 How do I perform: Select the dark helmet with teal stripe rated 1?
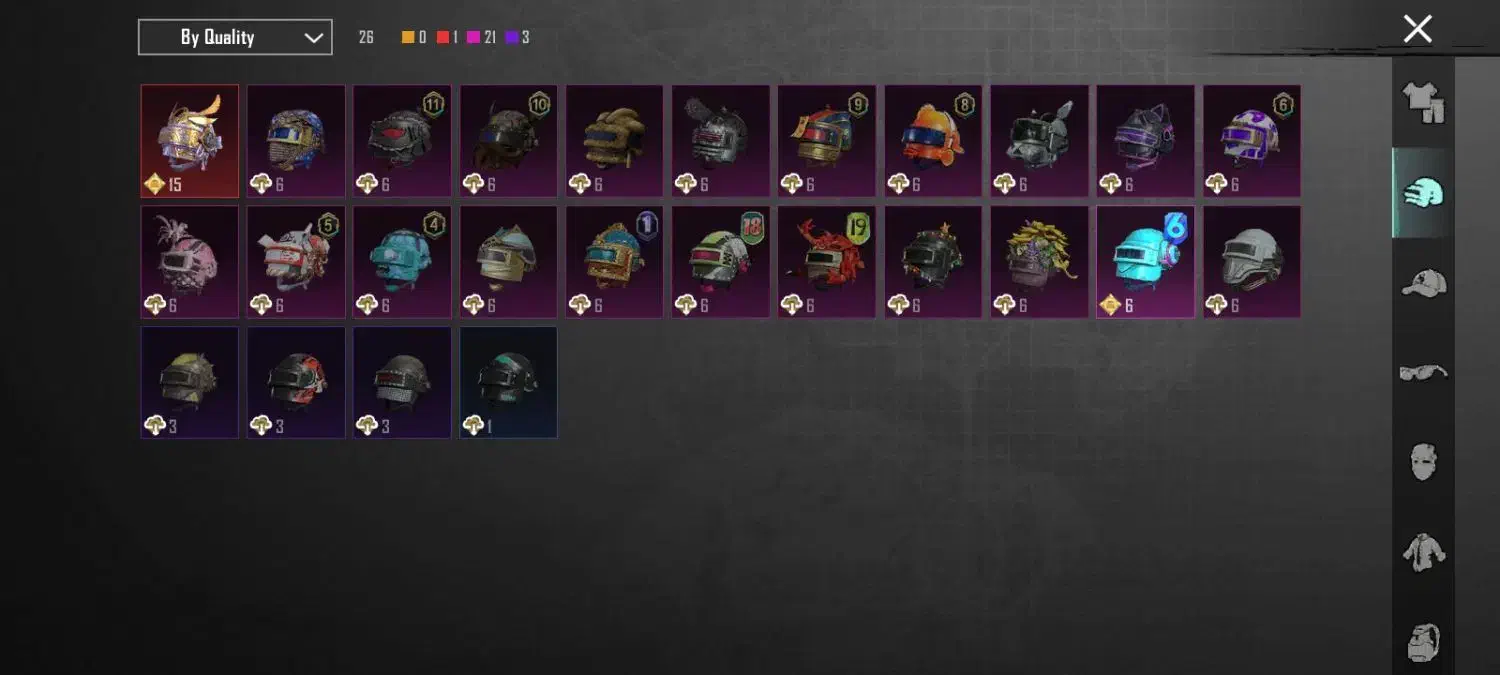508,382
